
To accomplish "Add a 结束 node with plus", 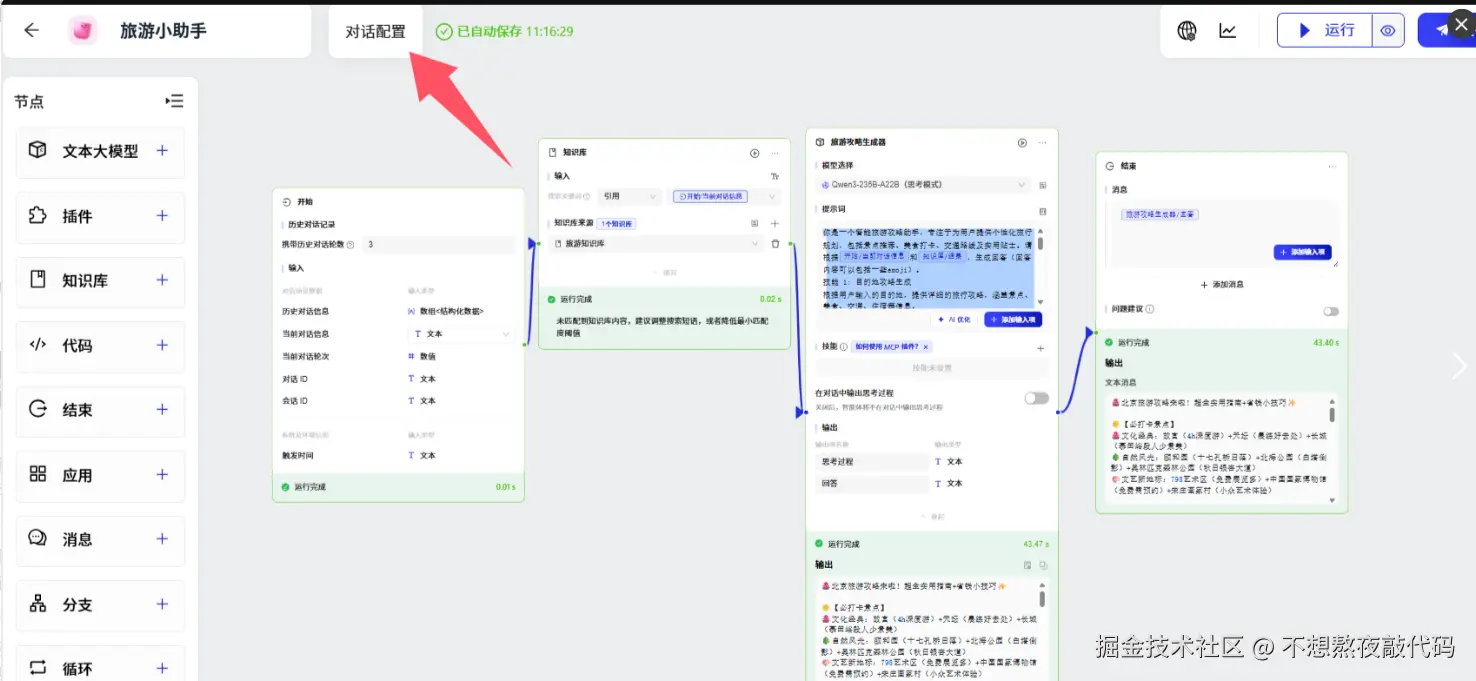I will pos(162,410).
